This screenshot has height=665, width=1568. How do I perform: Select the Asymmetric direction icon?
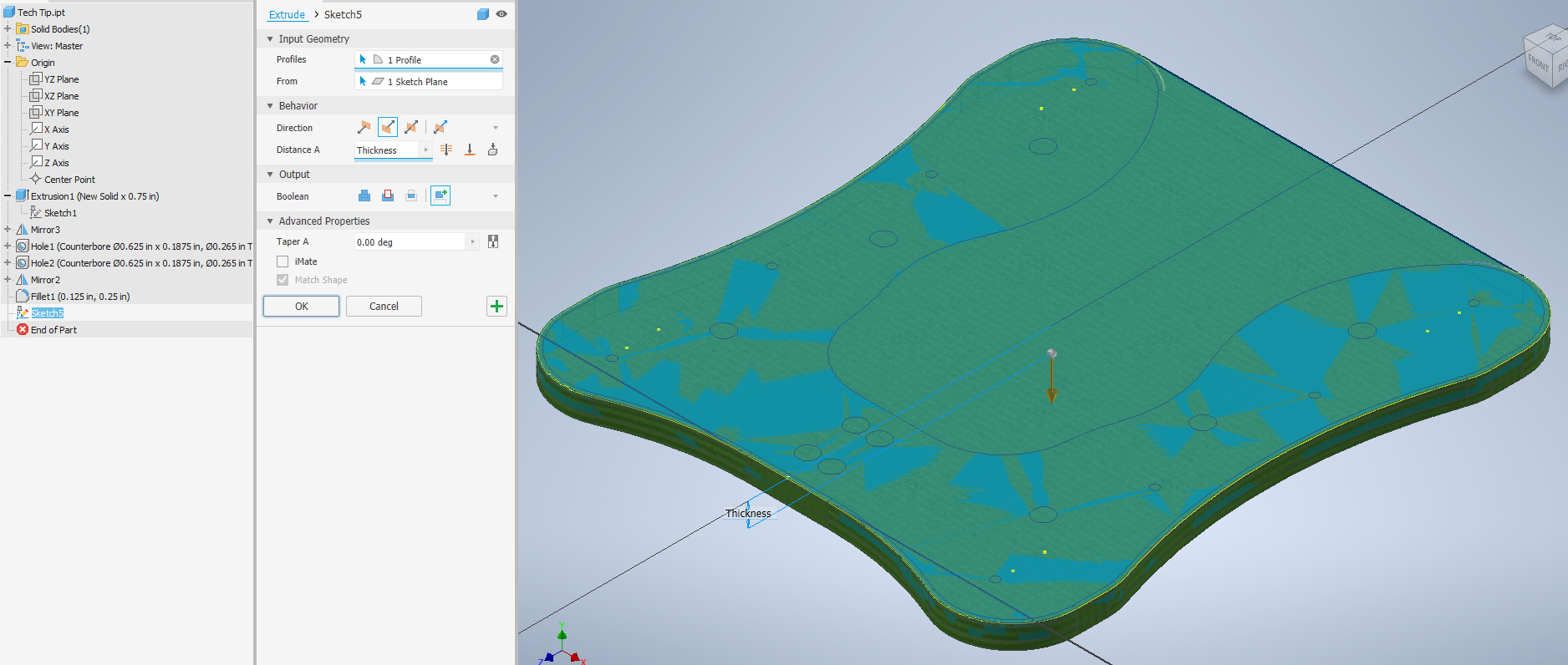(x=440, y=127)
